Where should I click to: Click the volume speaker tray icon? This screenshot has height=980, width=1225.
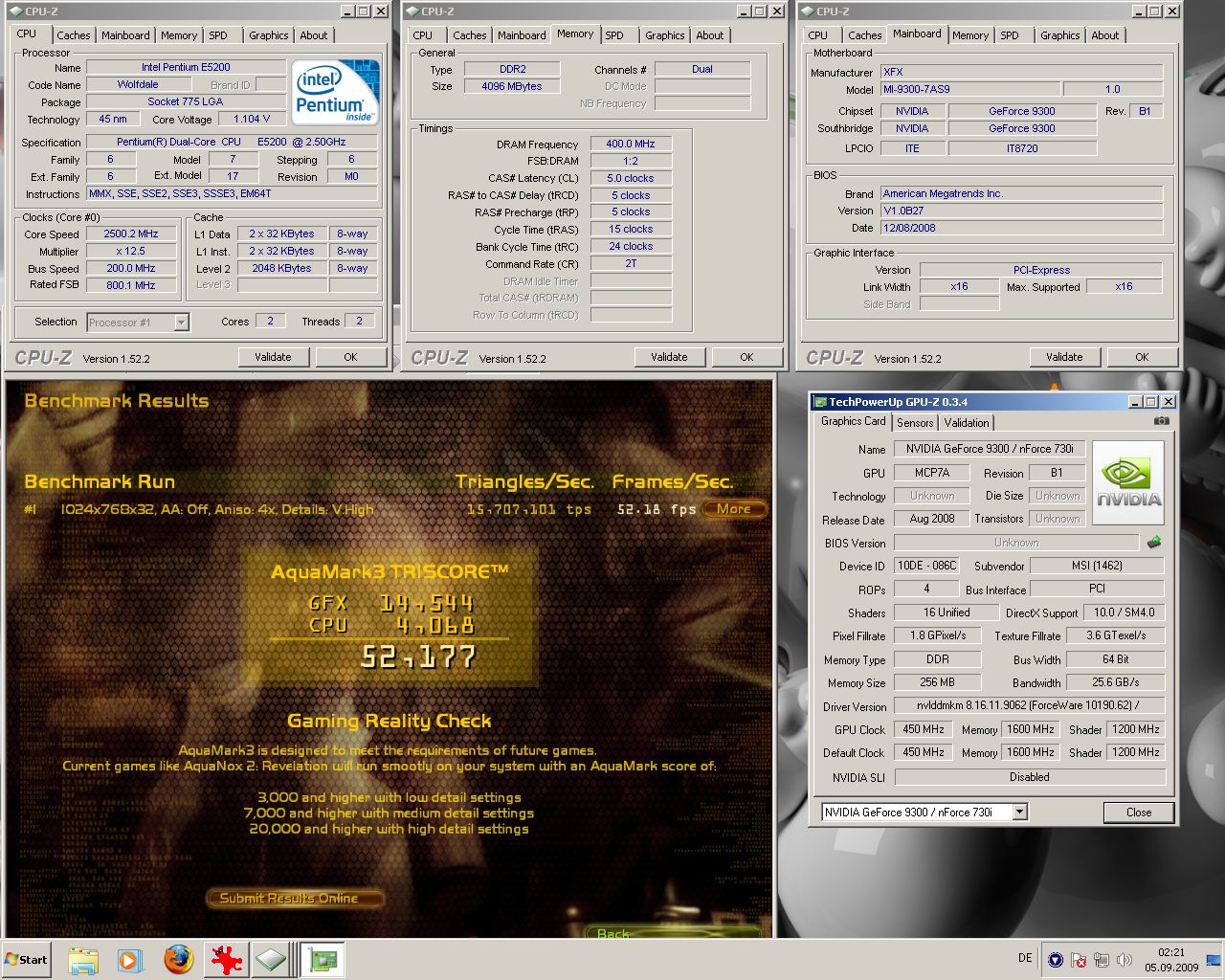click(1125, 960)
